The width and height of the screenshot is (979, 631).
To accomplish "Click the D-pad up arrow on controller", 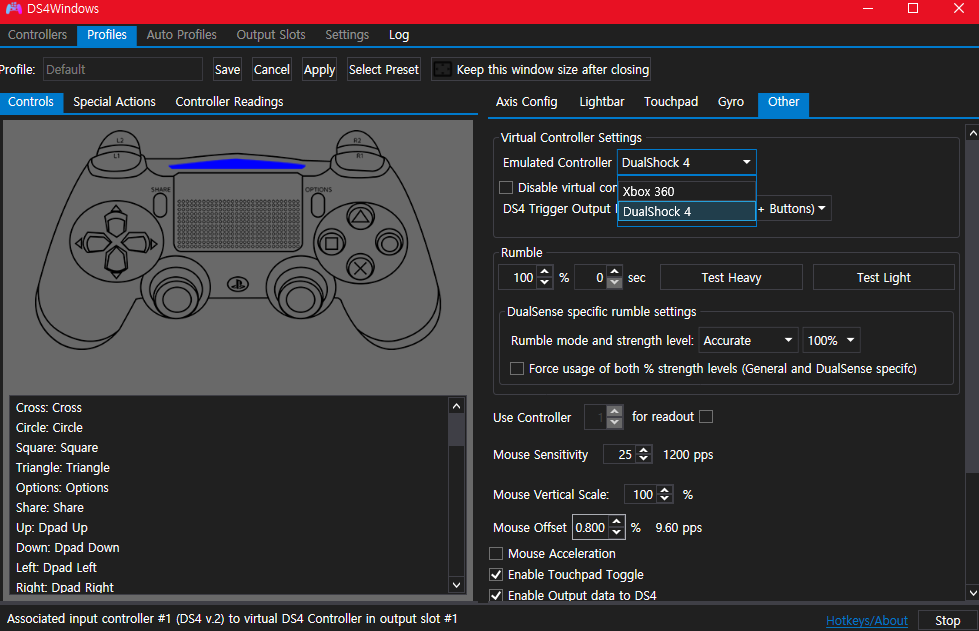I will pyautogui.click(x=116, y=220).
